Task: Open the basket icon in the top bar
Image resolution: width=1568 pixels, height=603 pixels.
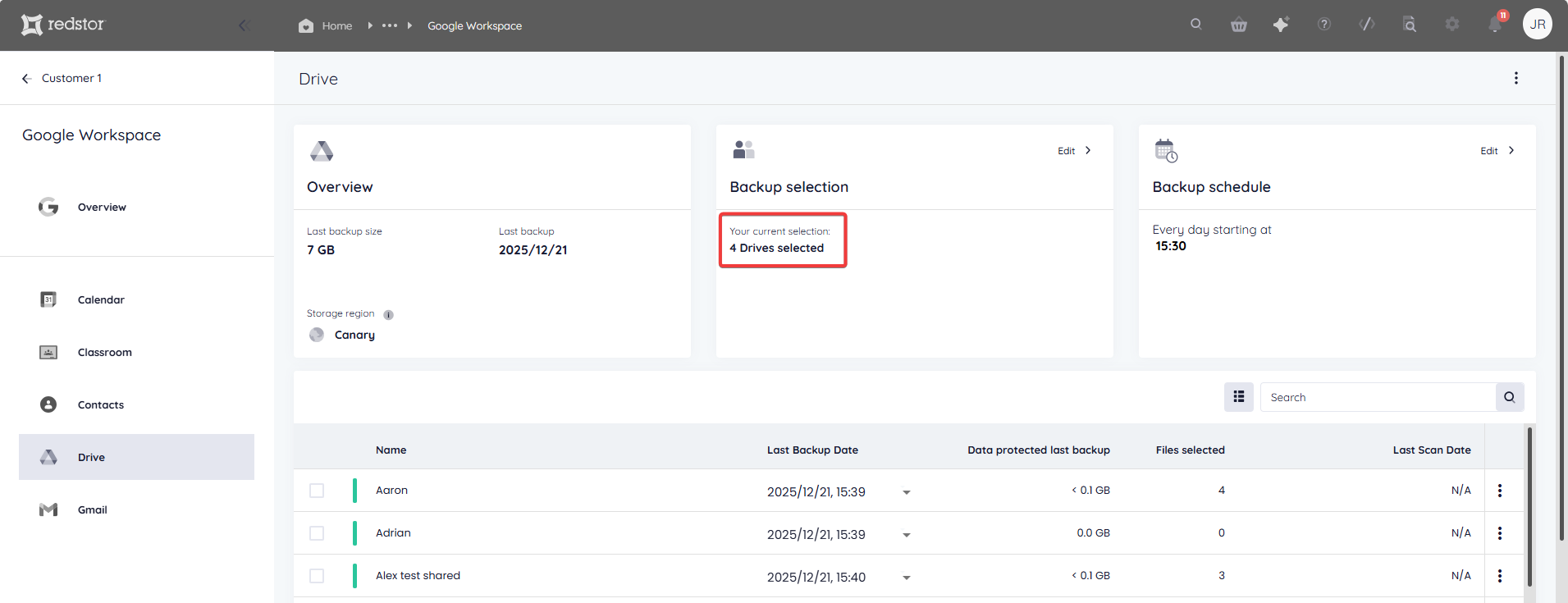Action: tap(1239, 25)
